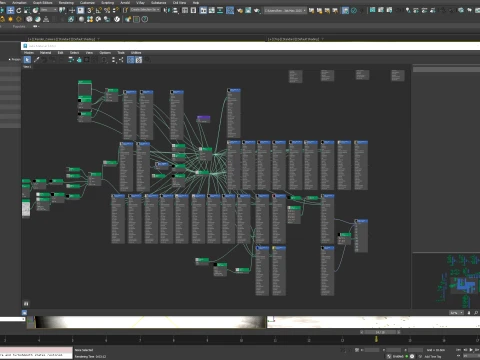Click the pink MAXScript listener field
480x360 pixels.
[x=36, y=350]
